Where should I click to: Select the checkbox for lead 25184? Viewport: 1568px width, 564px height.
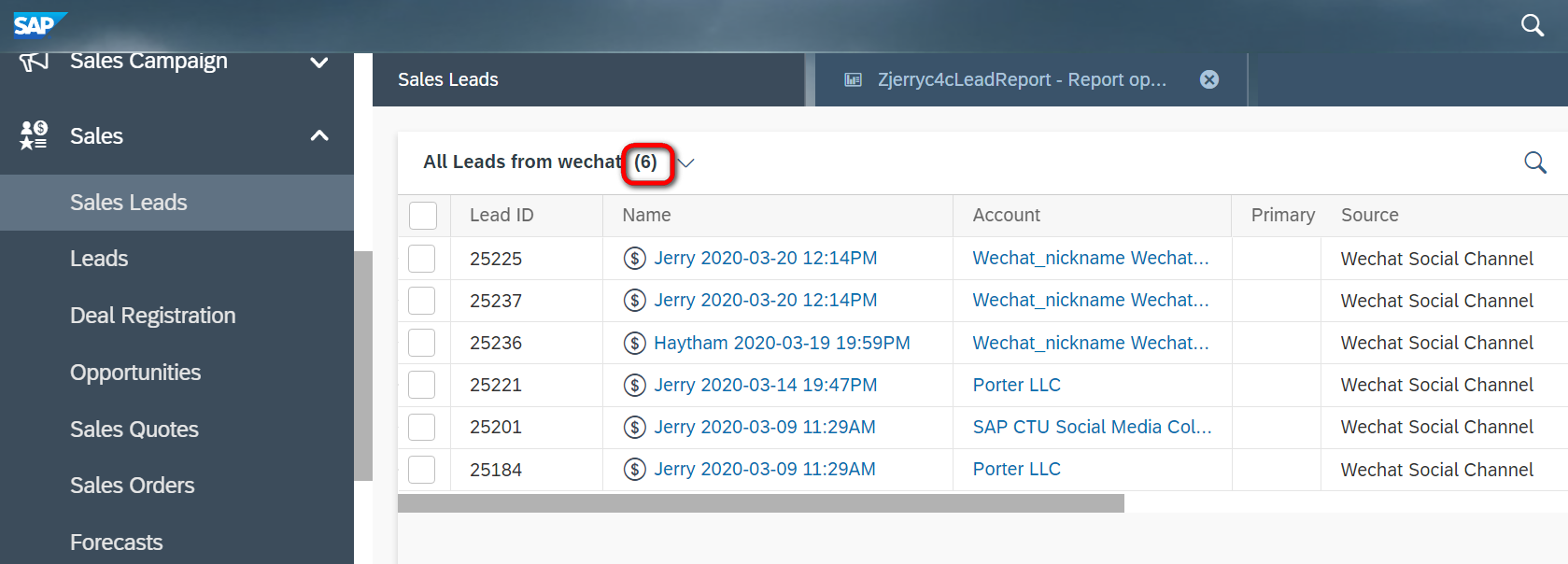[422, 470]
